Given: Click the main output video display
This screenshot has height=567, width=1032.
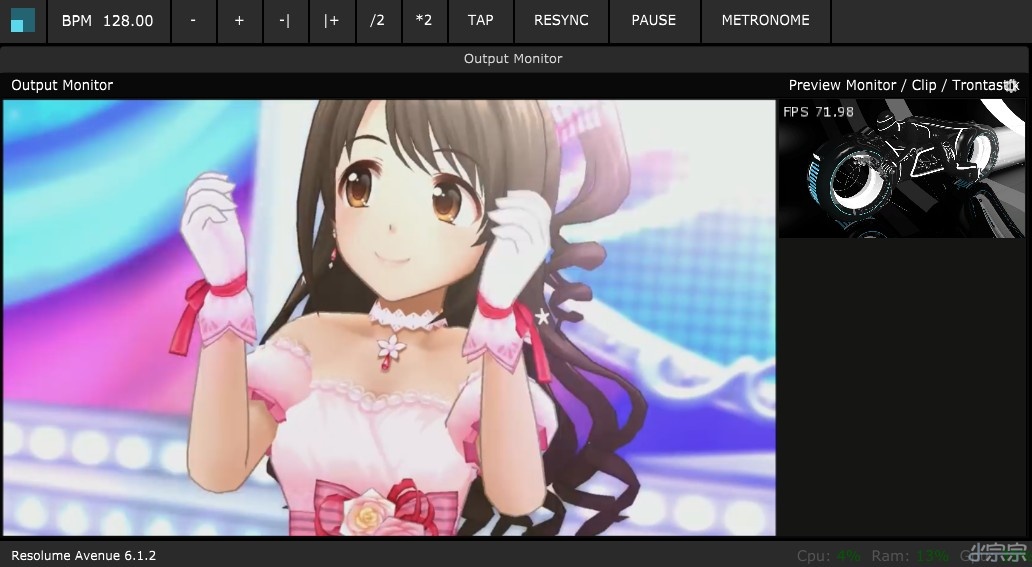Looking at the screenshot, I should click(x=389, y=317).
